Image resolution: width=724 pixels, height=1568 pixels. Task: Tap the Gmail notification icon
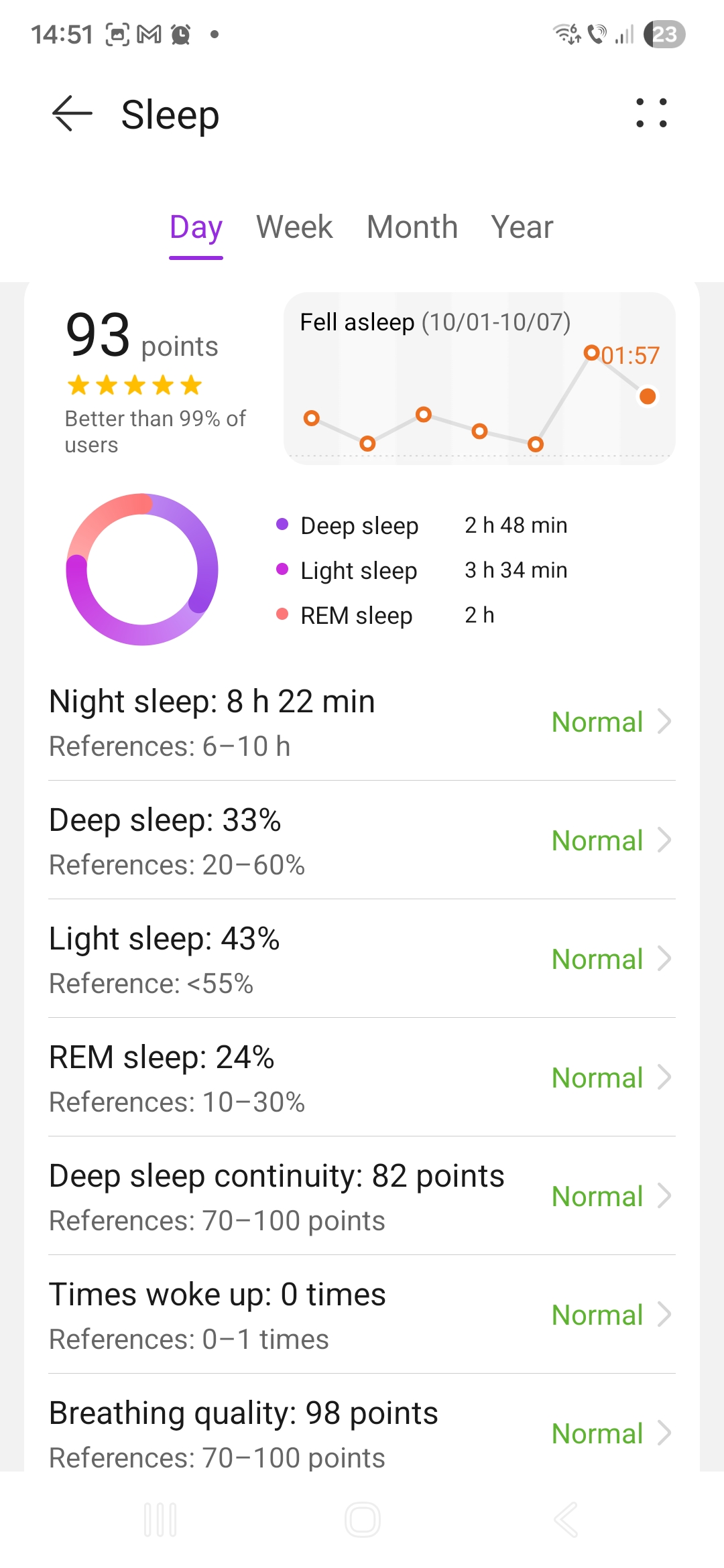tap(149, 34)
